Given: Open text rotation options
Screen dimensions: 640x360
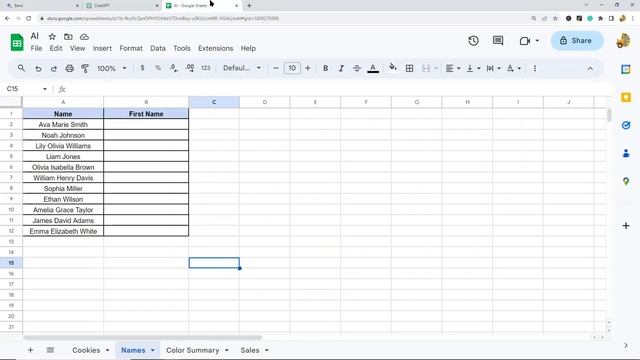Looking at the screenshot, I should (x=513, y=68).
